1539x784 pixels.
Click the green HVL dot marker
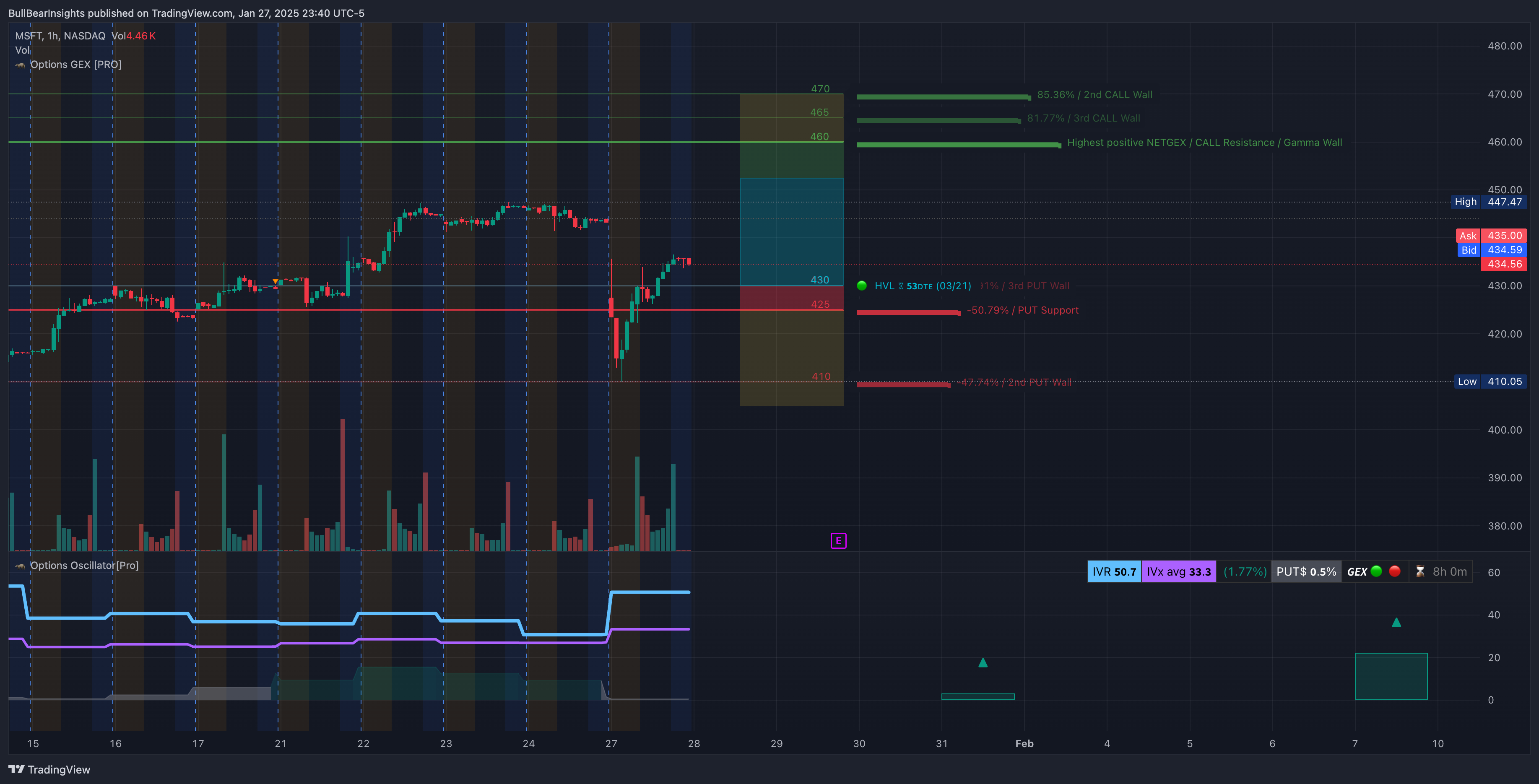tap(861, 286)
